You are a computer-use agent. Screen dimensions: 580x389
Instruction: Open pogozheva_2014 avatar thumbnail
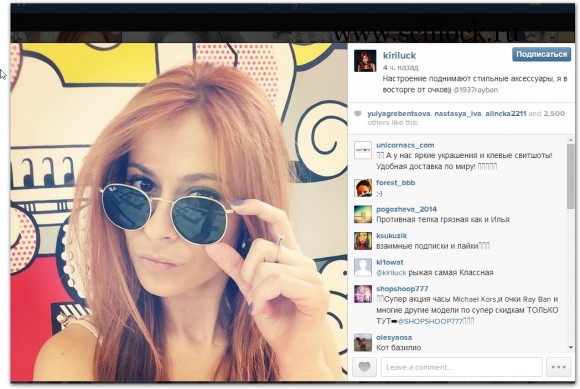tap(363, 214)
